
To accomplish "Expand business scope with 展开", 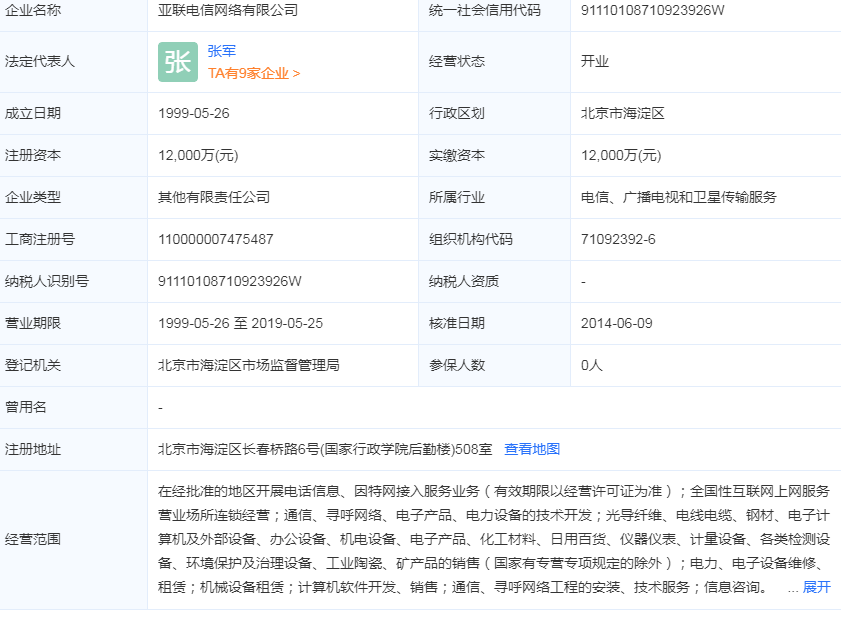I will pos(816,587).
